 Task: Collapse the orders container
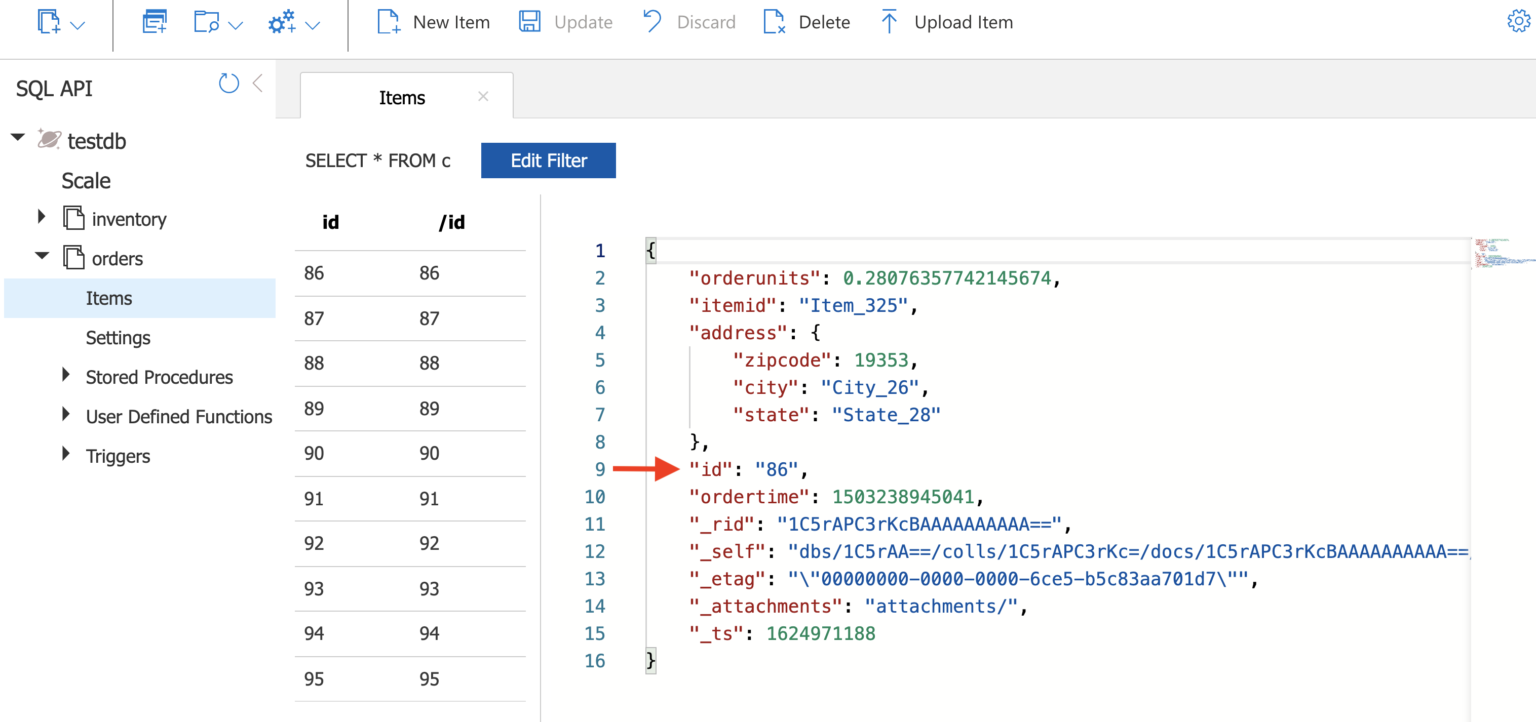tap(41, 257)
